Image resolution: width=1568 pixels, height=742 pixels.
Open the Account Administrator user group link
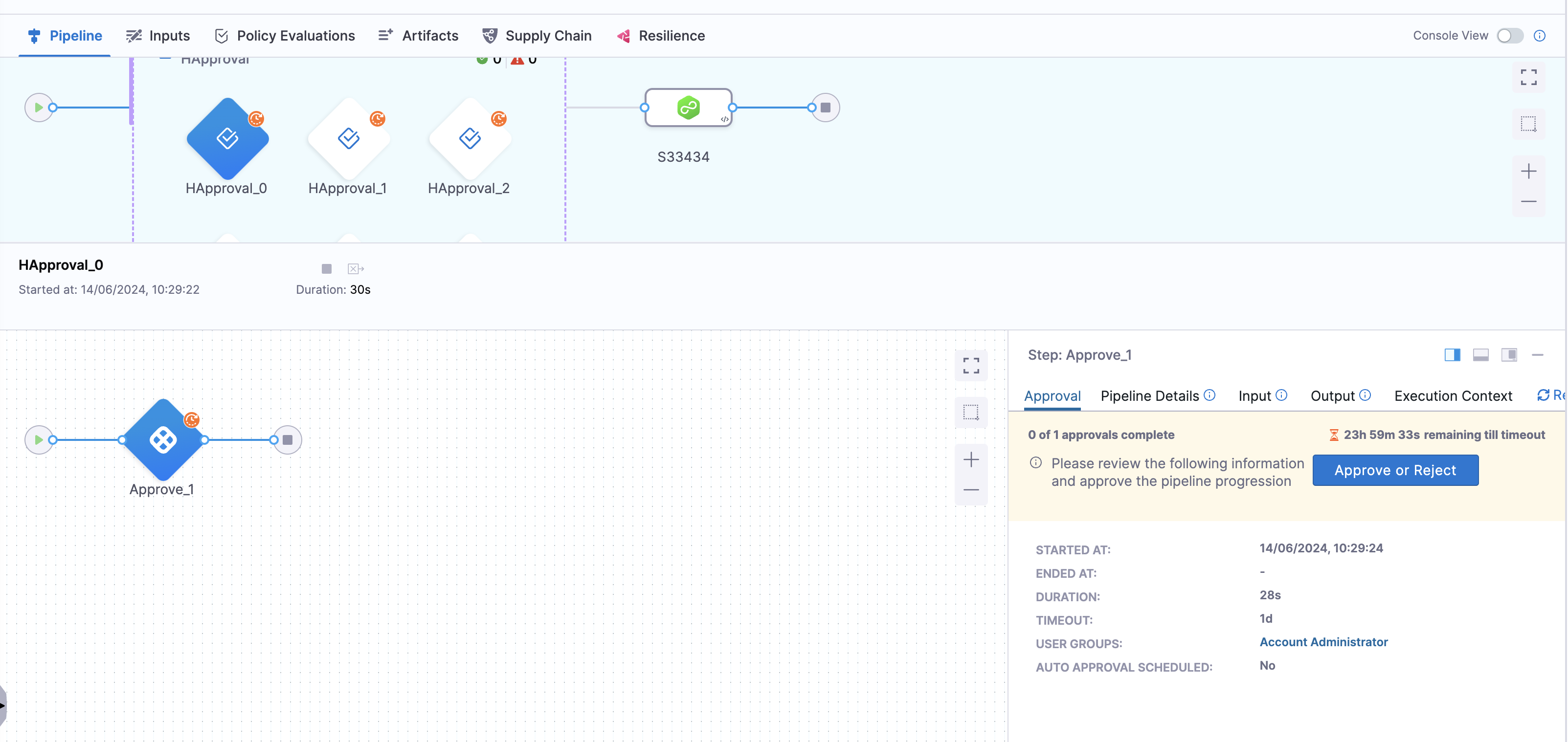(1323, 642)
